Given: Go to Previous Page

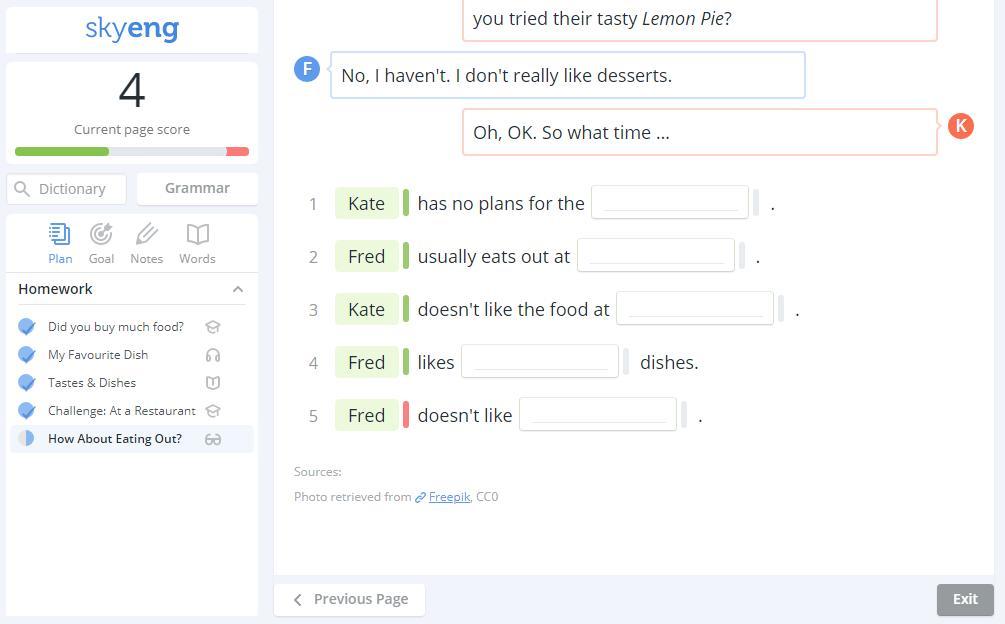Looking at the screenshot, I should (349, 600).
